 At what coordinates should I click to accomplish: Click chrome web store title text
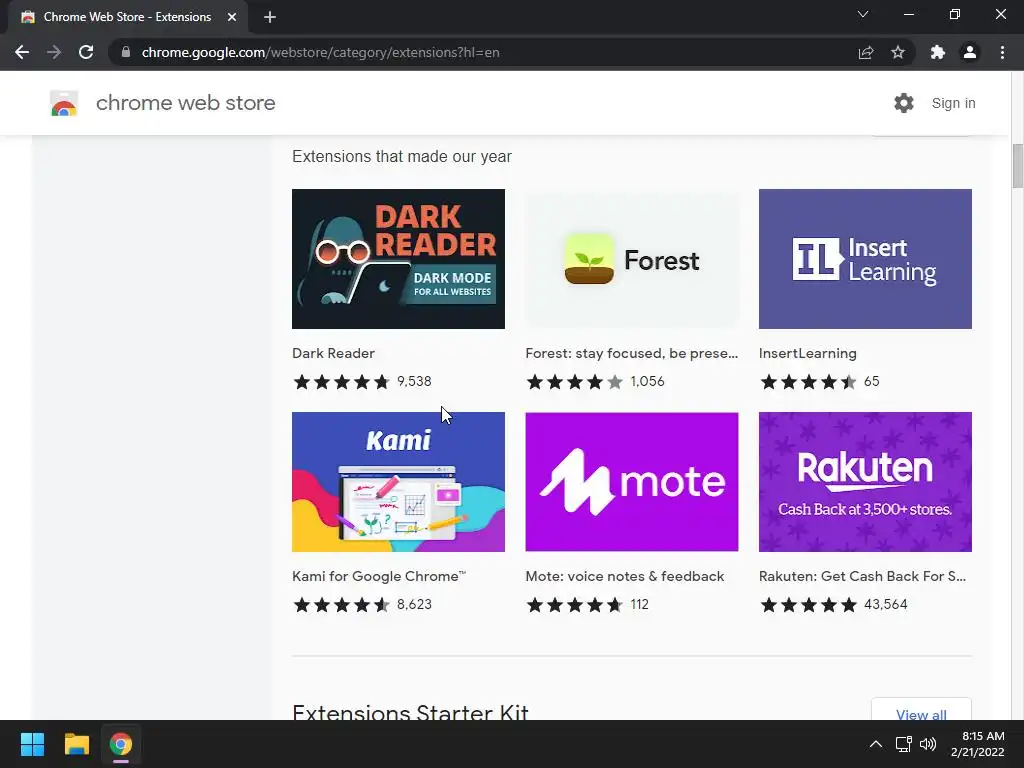(185, 103)
